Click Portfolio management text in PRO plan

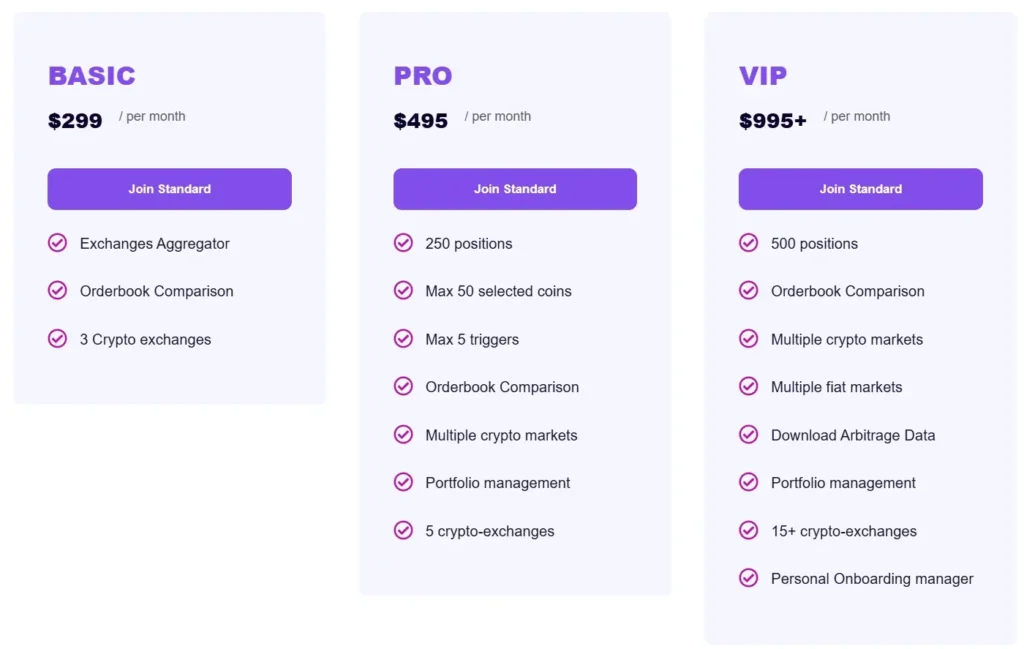[x=497, y=483]
